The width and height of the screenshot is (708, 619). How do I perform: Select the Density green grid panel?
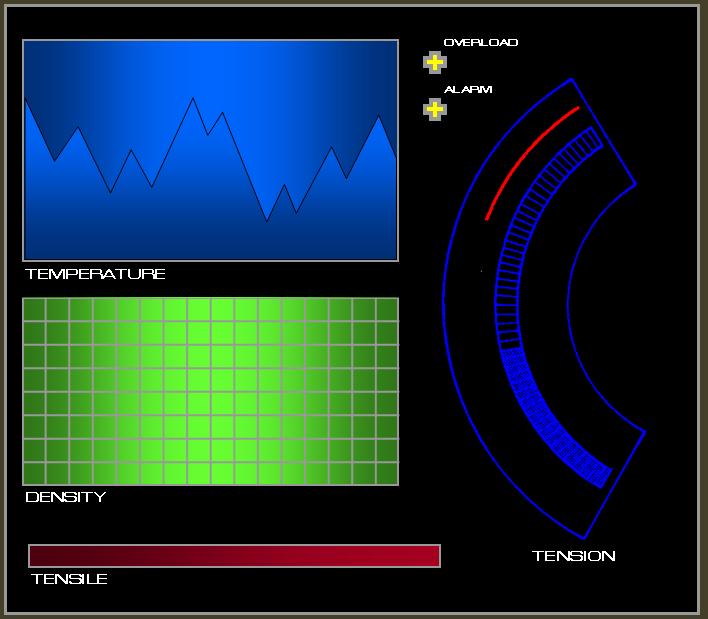coord(210,391)
